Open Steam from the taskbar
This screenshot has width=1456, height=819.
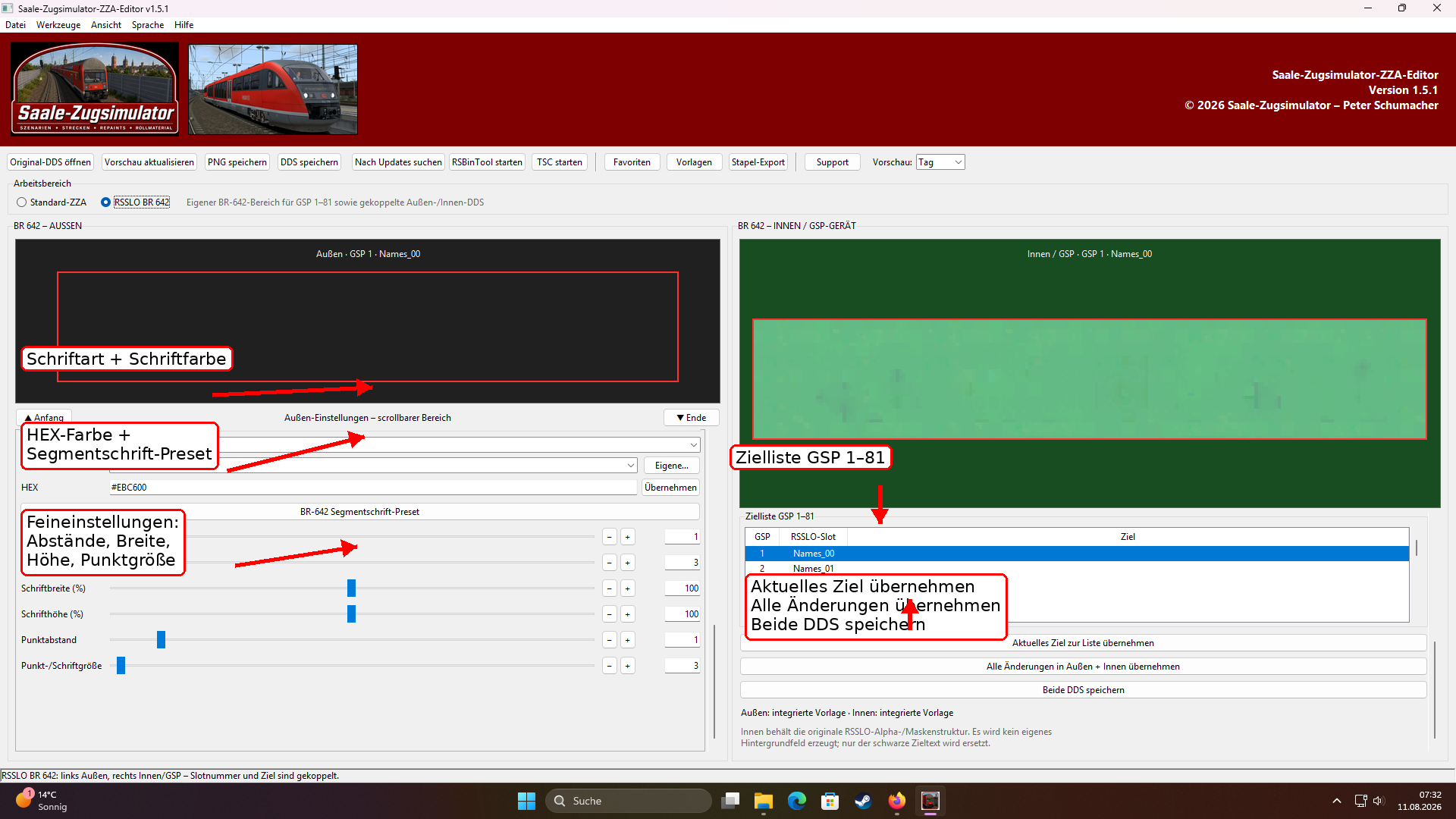864,801
